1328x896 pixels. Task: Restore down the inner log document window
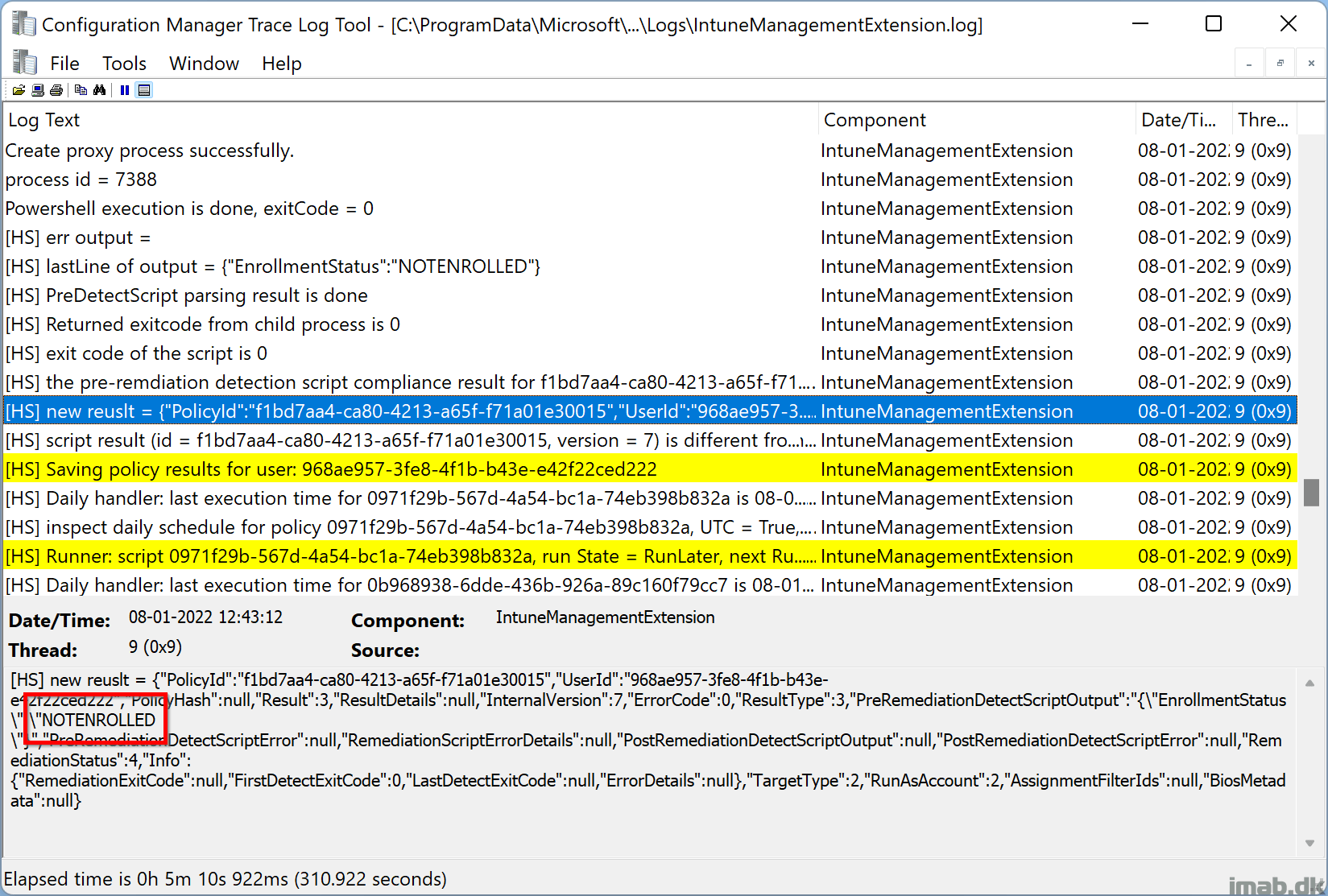click(1280, 63)
